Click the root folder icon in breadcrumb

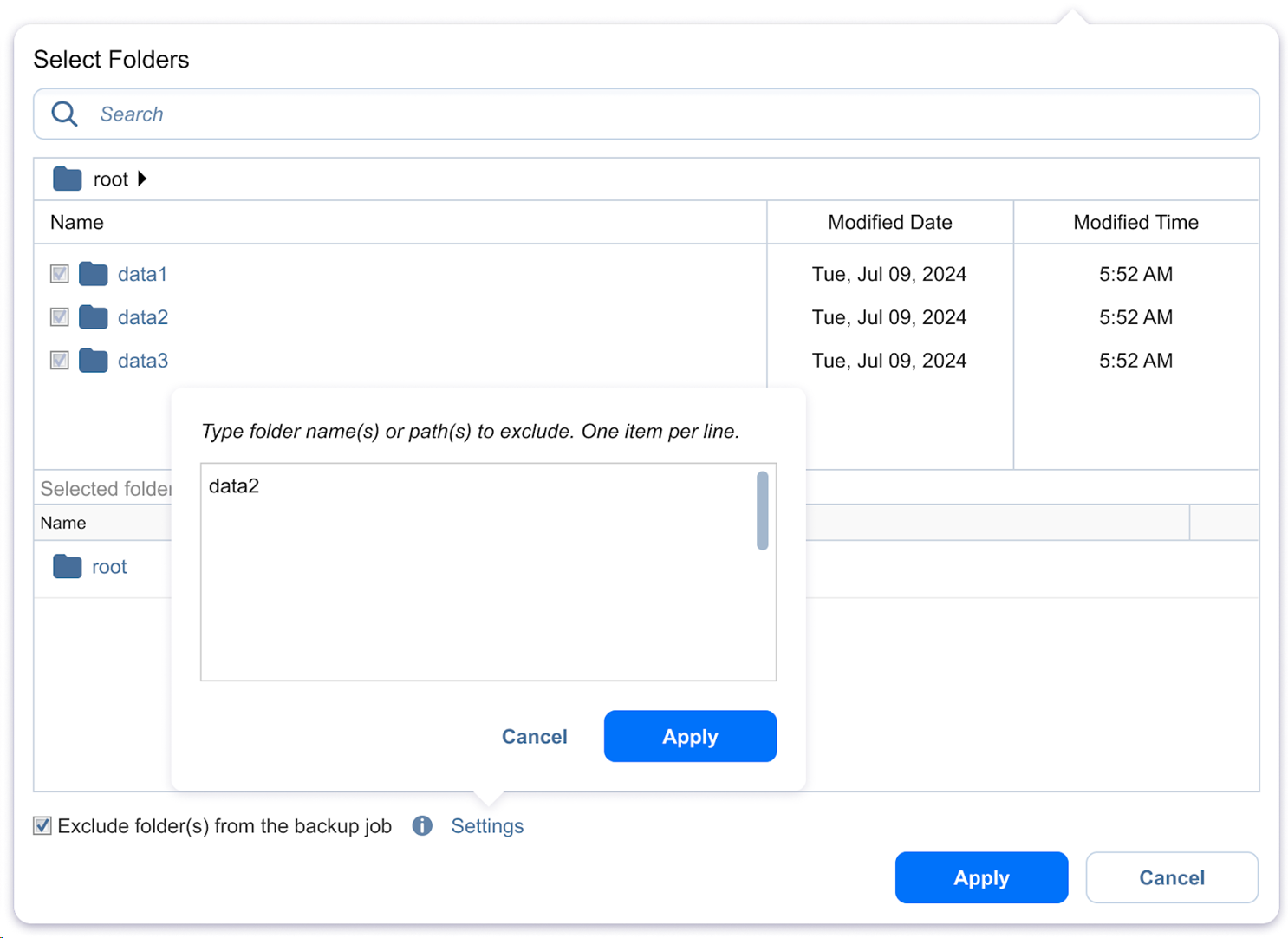tap(67, 179)
